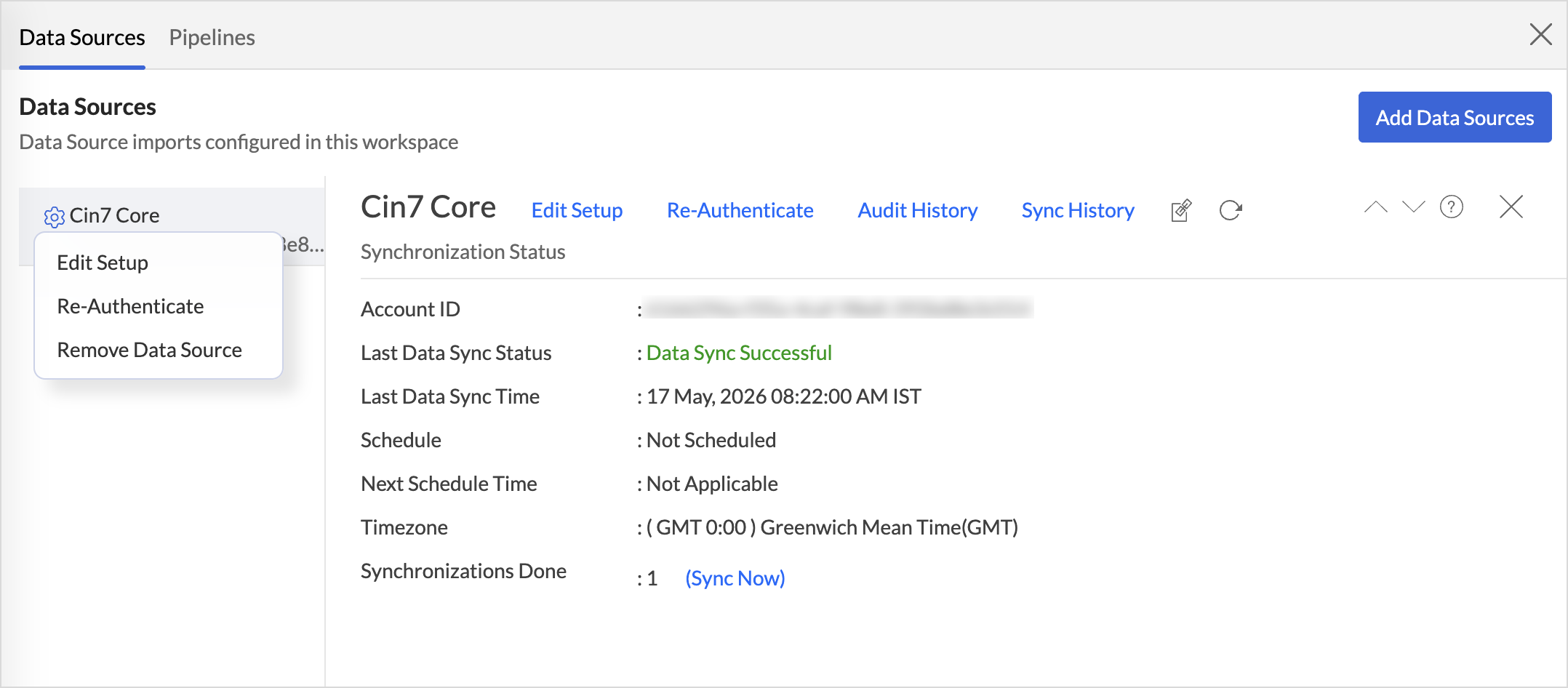Choose Re-Authenticate from the context menu

pos(130,306)
